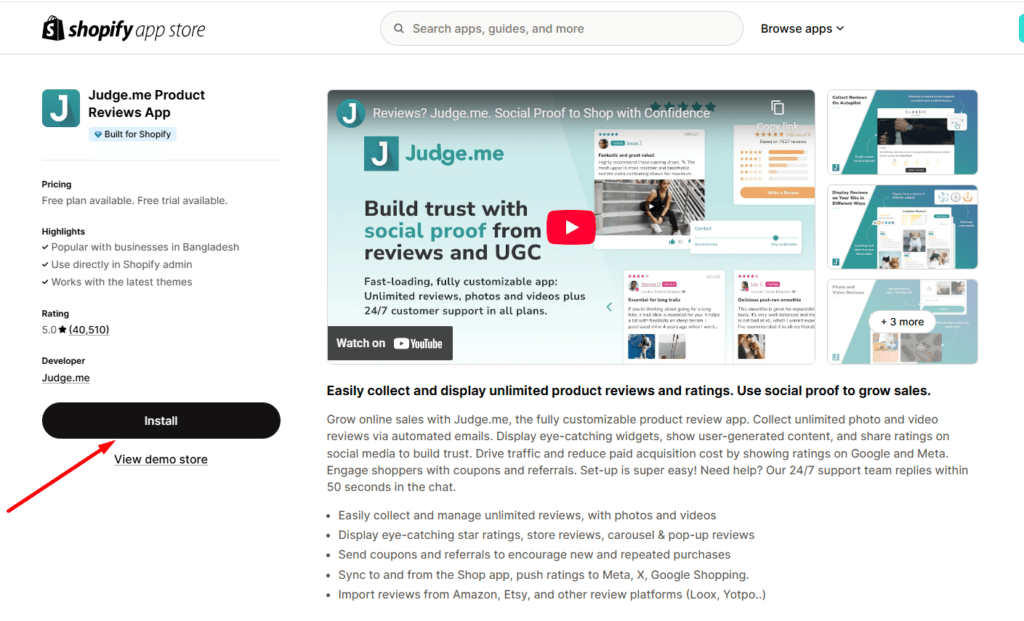The image size is (1024, 621).
Task: Click the + 3 more screenshots button
Action: (902, 322)
